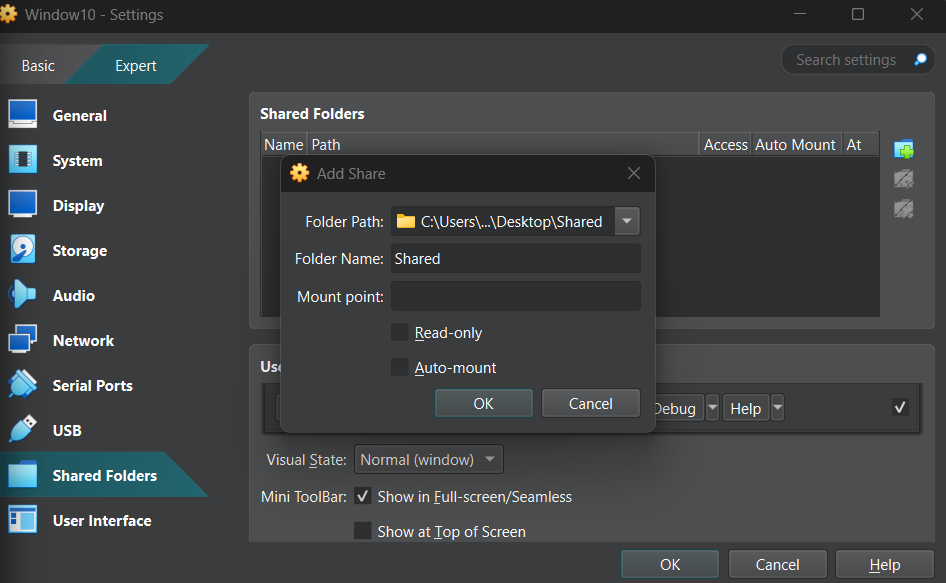Click the Network monitors icon in sidebar
The width and height of the screenshot is (946, 583).
click(23, 339)
